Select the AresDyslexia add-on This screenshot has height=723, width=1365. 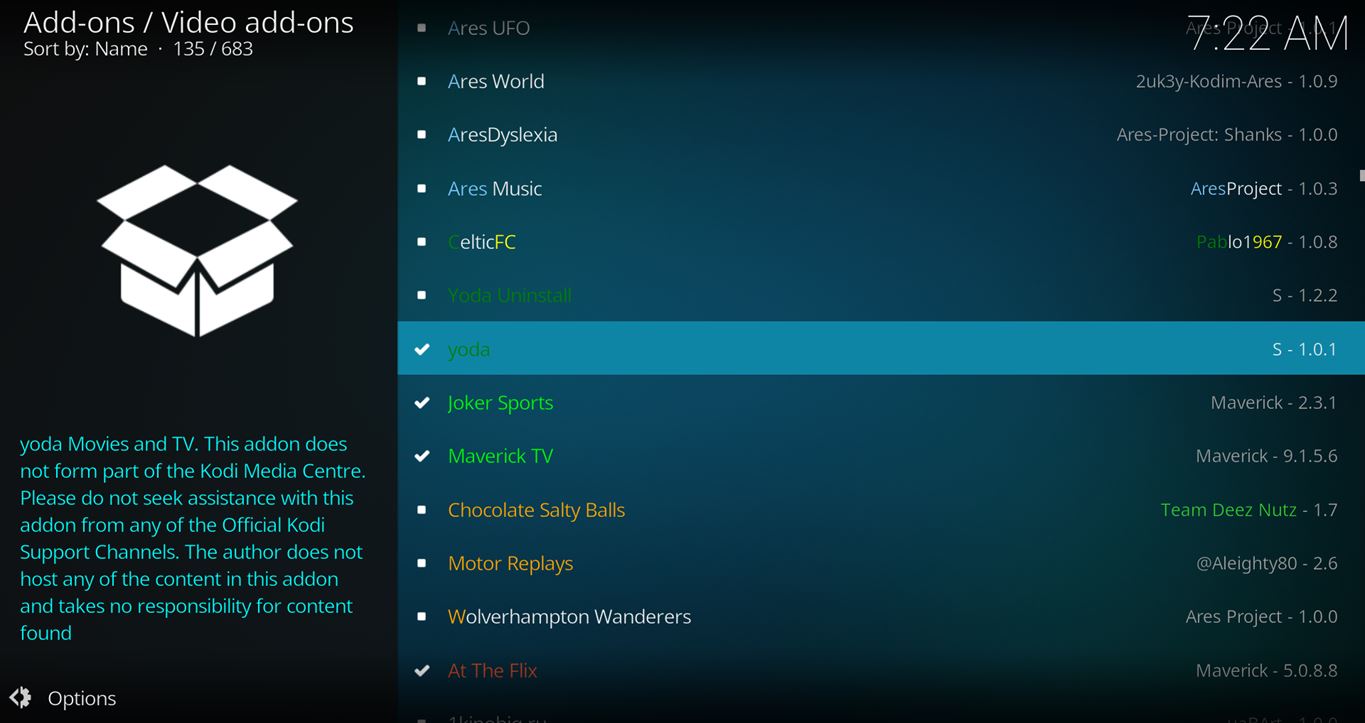pos(503,135)
